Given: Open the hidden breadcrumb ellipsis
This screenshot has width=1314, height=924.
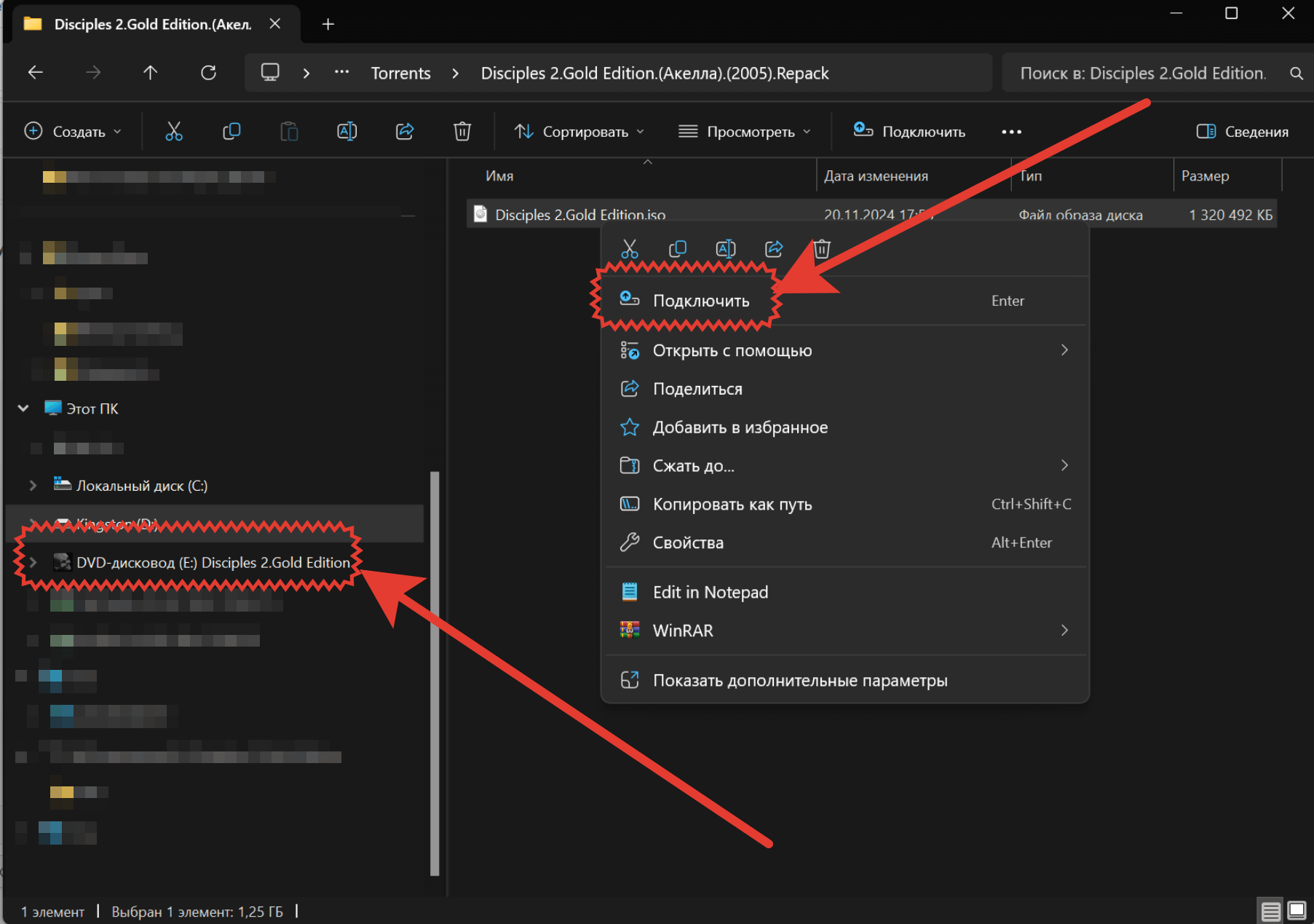Looking at the screenshot, I should pos(341,72).
